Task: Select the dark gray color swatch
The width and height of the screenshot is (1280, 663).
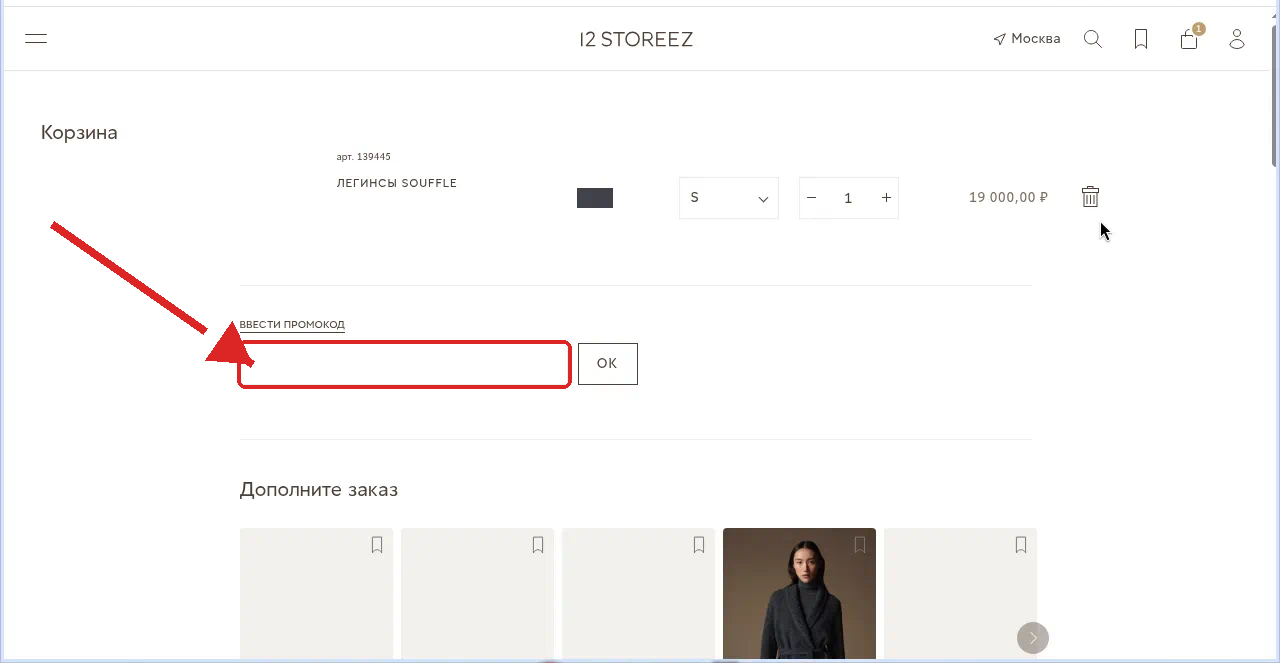Action: [x=595, y=198]
